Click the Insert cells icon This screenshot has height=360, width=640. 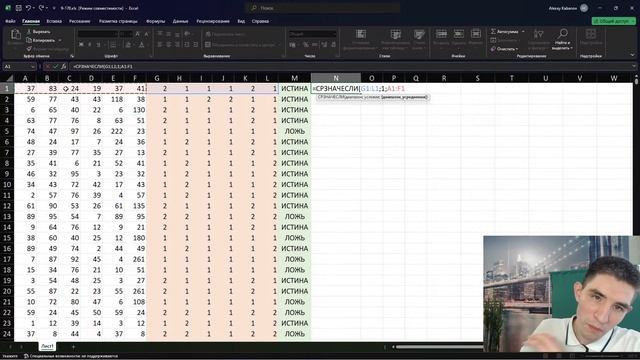pos(441,33)
